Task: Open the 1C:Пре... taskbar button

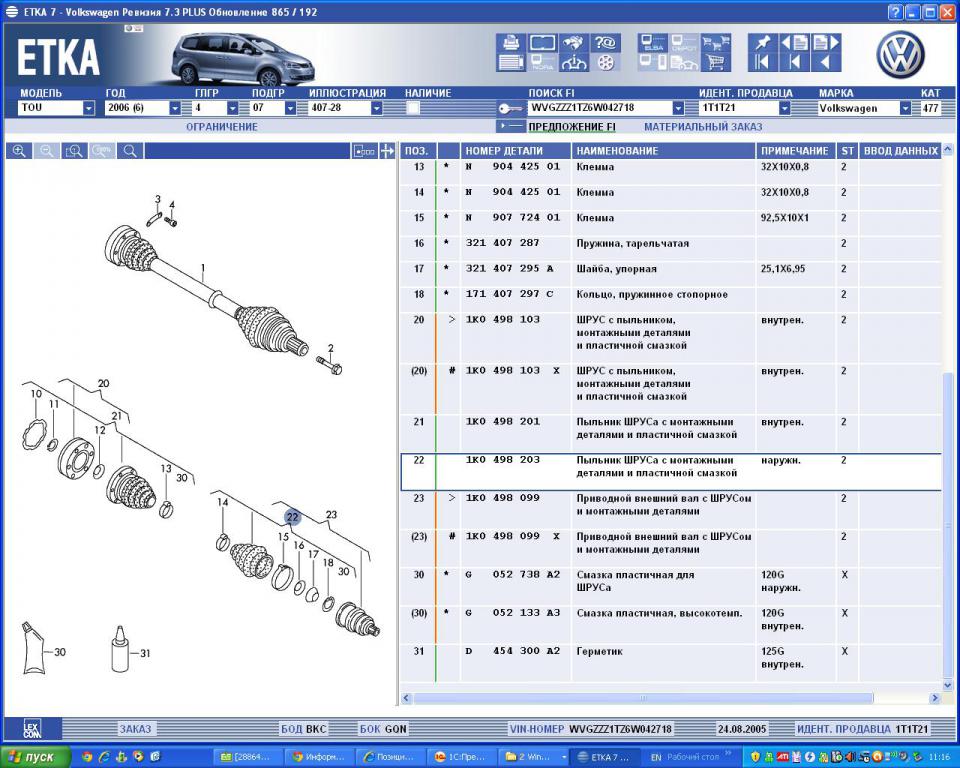Action: (x=460, y=757)
